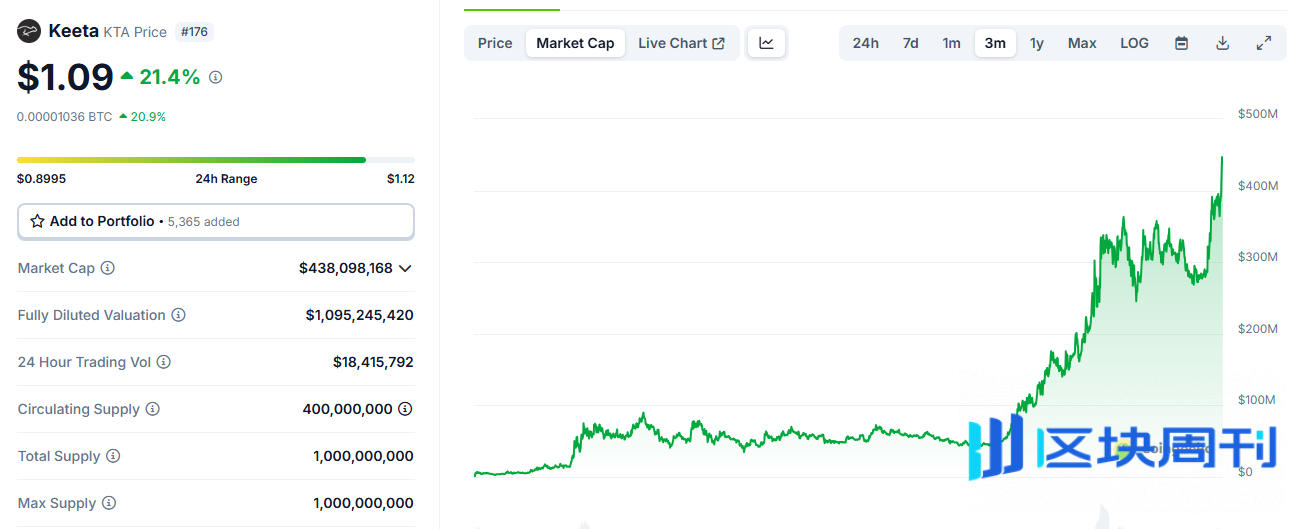Viewport: 1306px width, 529px height.
Task: Click the $500M axis label
Action: tap(1258, 114)
